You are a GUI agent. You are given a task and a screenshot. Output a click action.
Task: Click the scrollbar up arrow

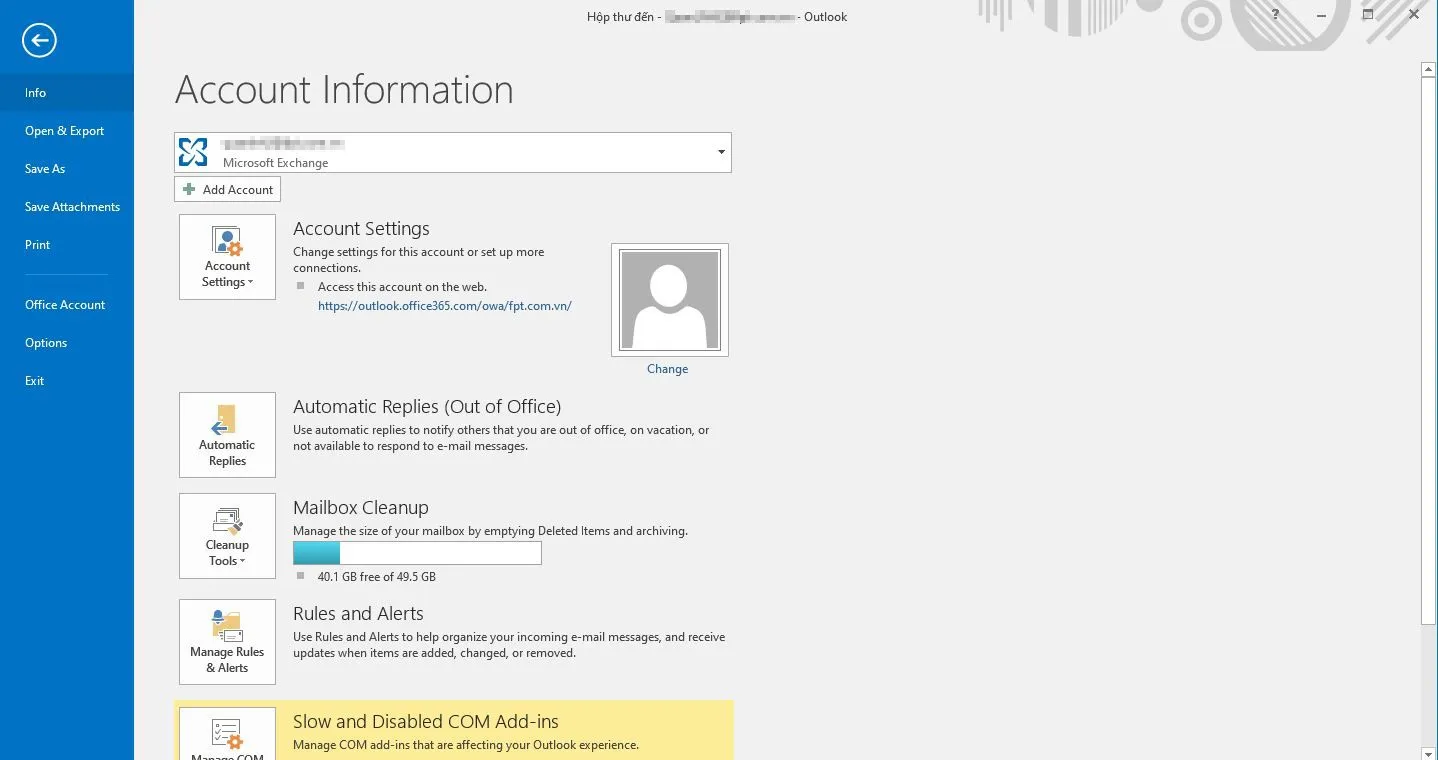[1429, 69]
